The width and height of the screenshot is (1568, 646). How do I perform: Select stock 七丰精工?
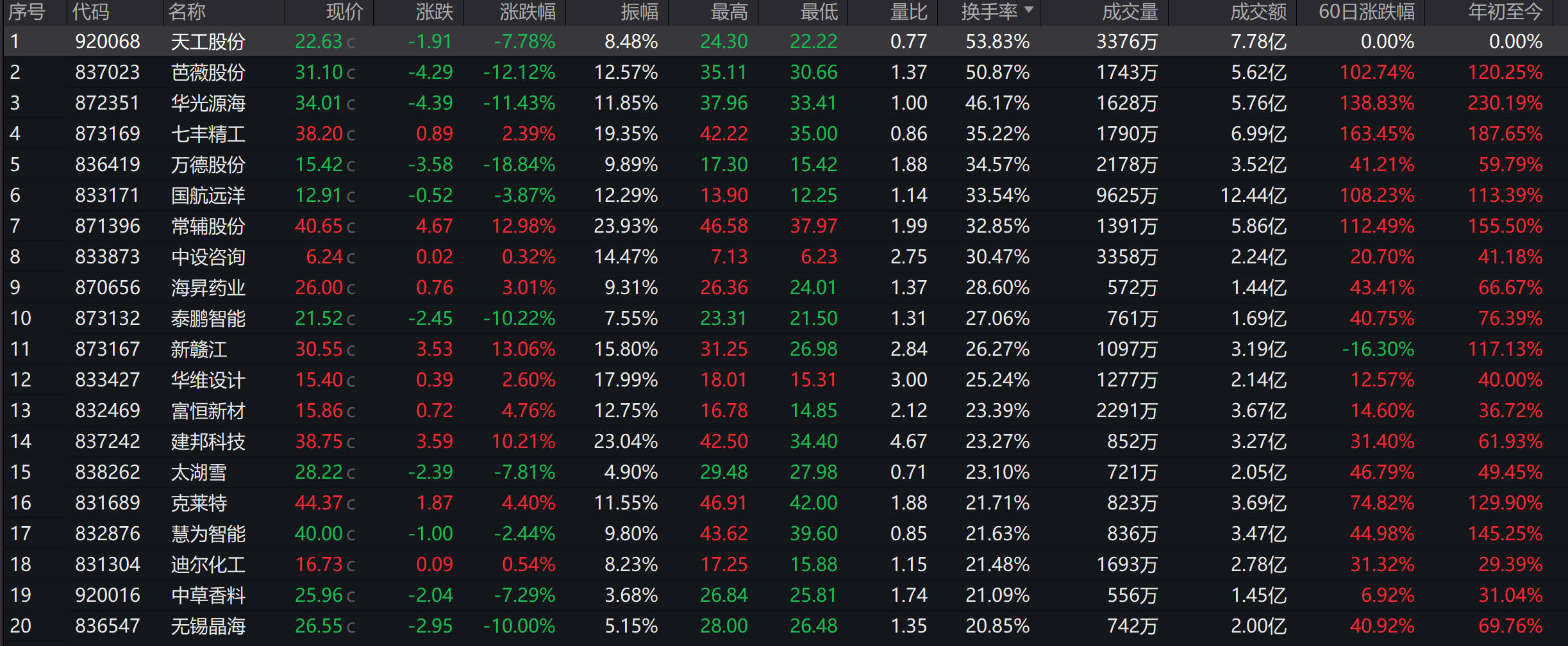208,134
